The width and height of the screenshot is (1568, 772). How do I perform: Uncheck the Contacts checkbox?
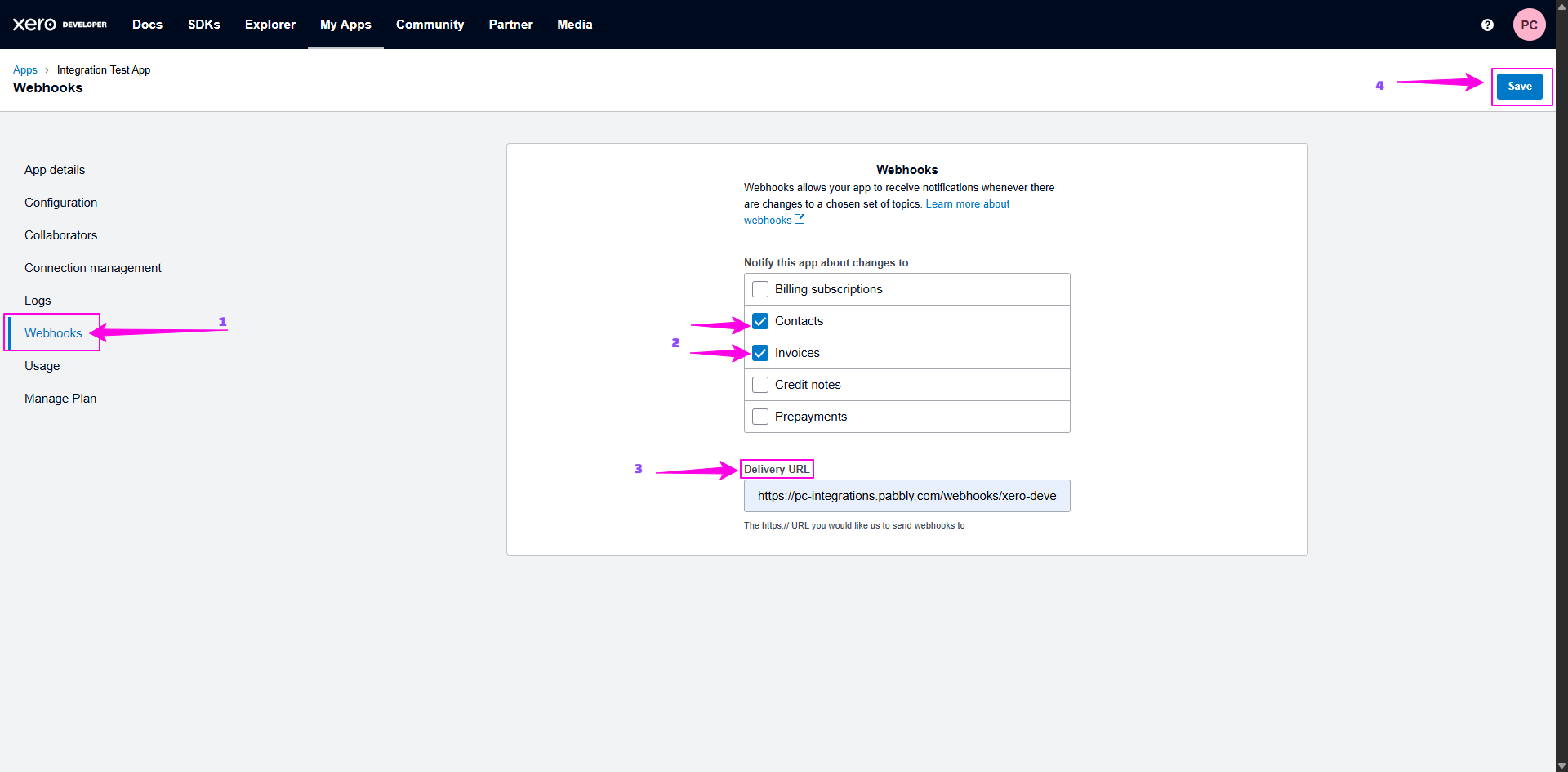click(x=760, y=321)
